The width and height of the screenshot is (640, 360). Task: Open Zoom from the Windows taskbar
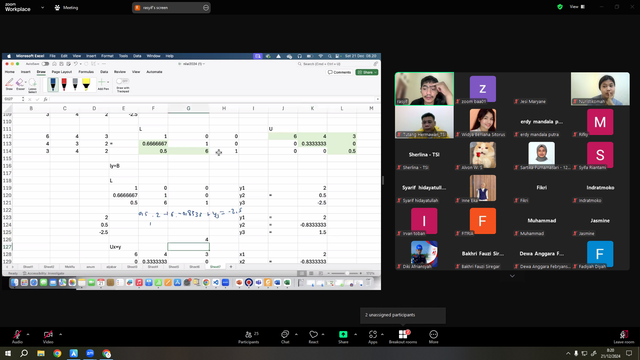pos(90,353)
